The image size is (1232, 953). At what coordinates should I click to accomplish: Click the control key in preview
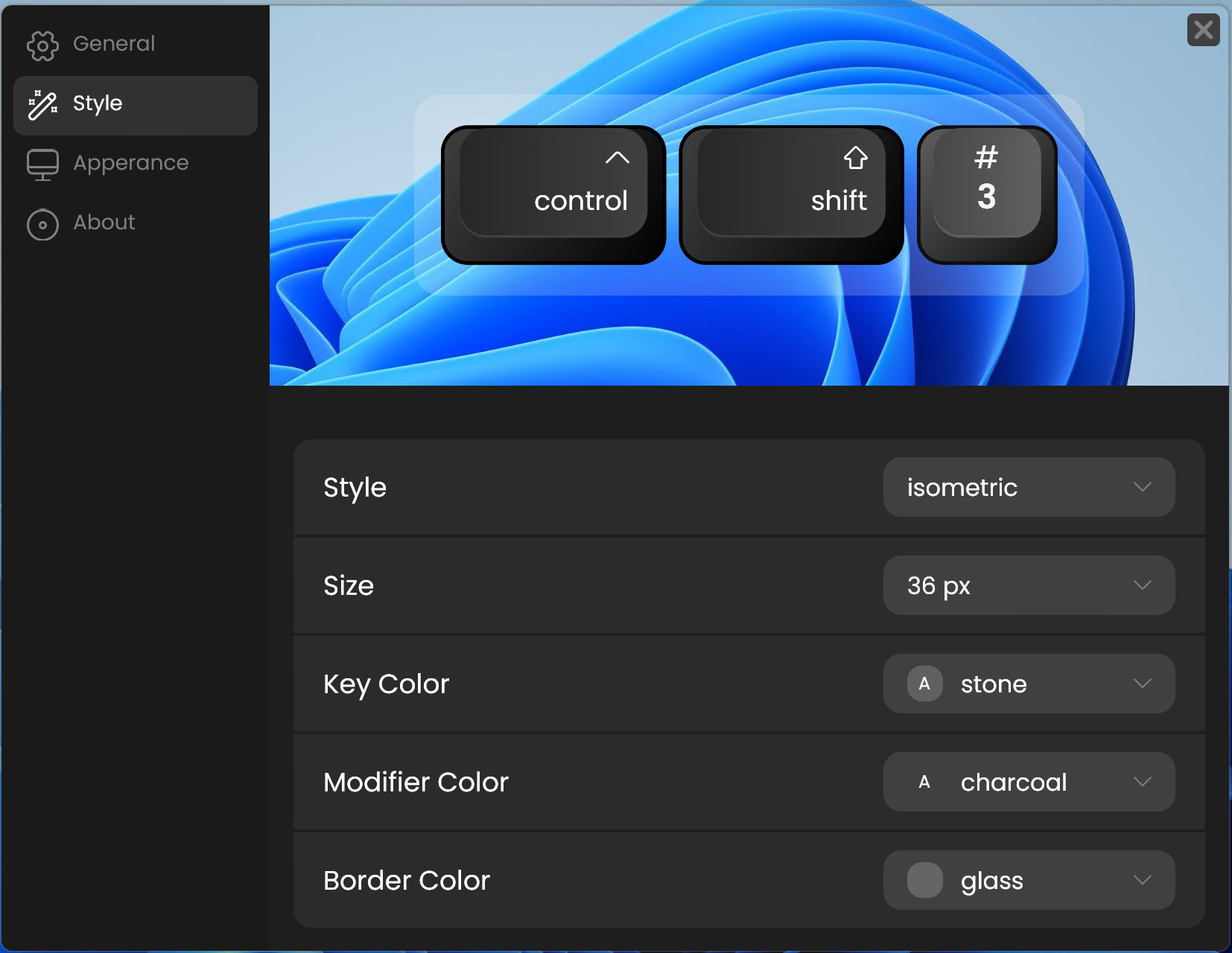pyautogui.click(x=553, y=195)
